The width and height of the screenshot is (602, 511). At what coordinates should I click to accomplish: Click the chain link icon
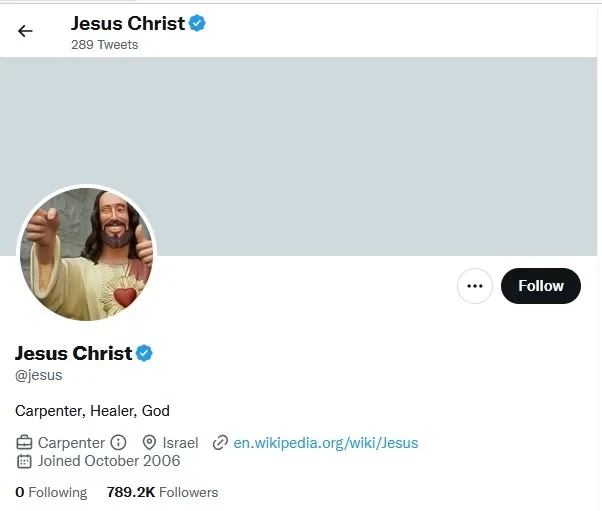coord(220,442)
